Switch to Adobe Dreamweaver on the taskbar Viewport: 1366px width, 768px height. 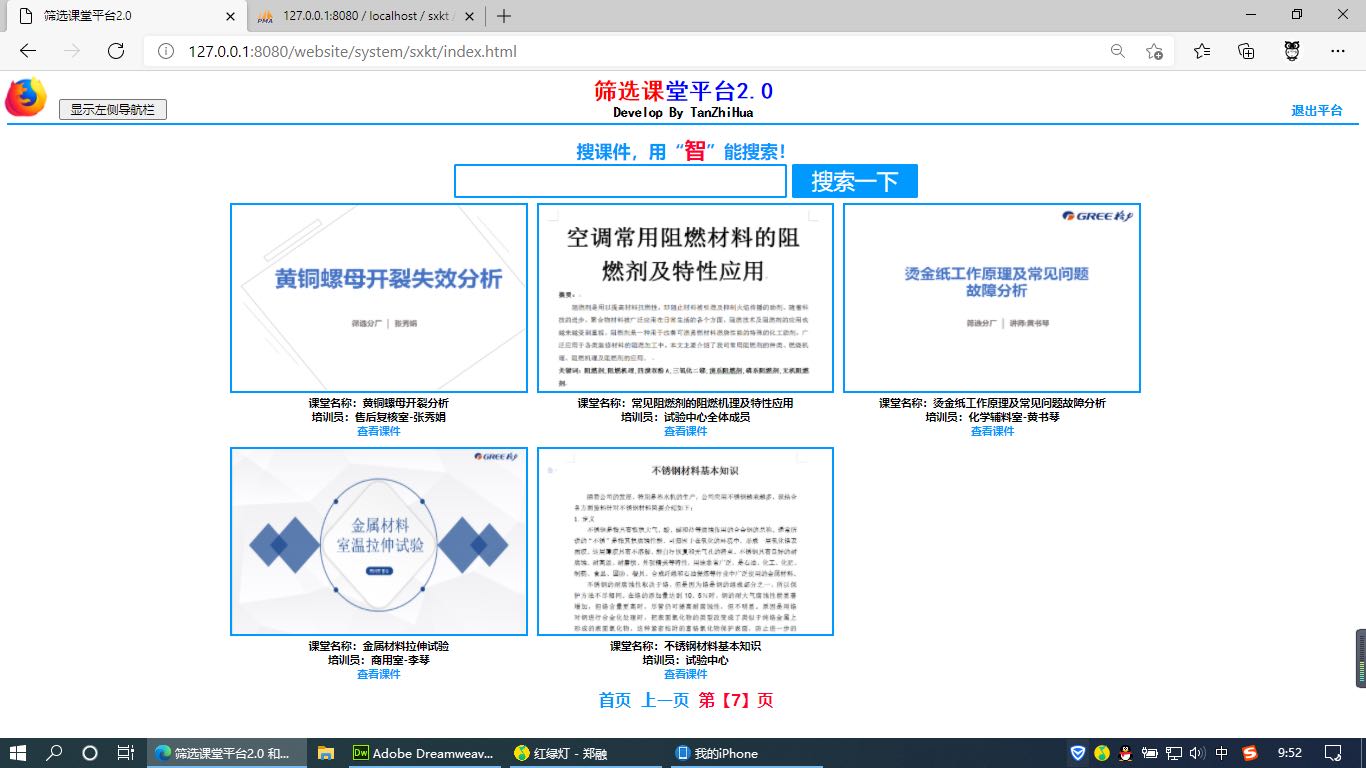pyautogui.click(x=424, y=753)
